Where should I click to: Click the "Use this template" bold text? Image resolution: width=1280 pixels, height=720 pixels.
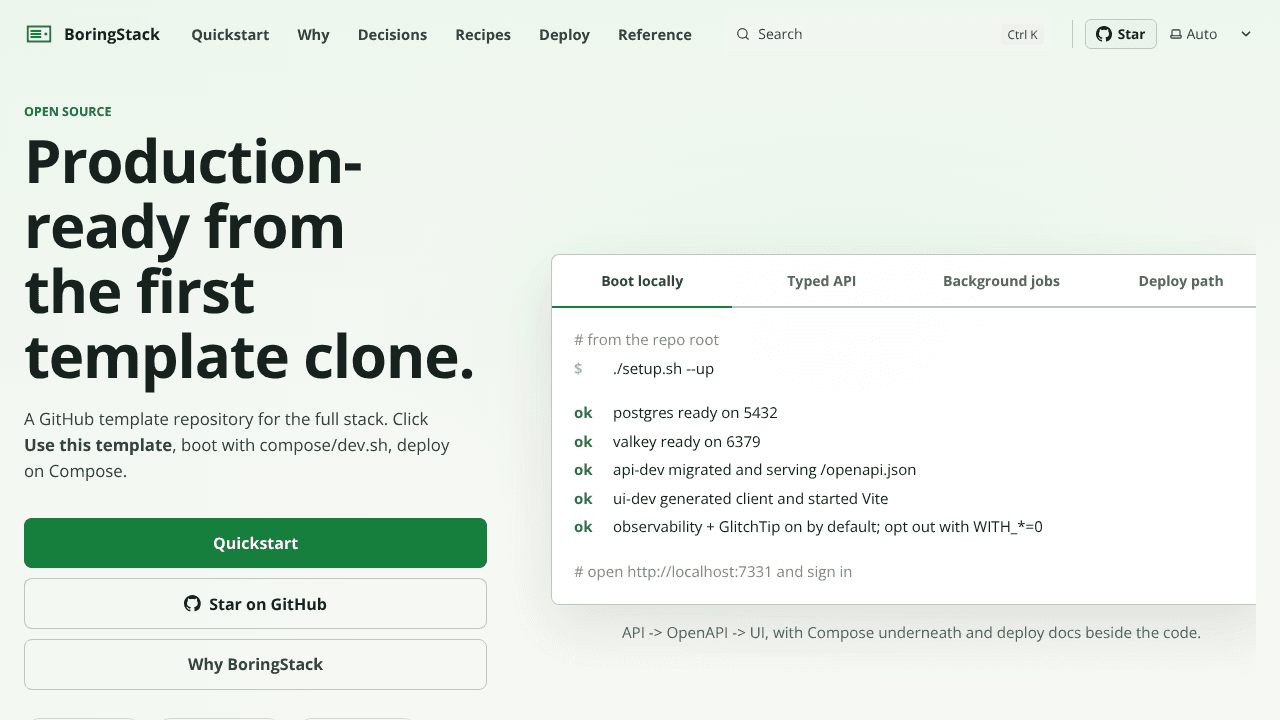pos(98,445)
